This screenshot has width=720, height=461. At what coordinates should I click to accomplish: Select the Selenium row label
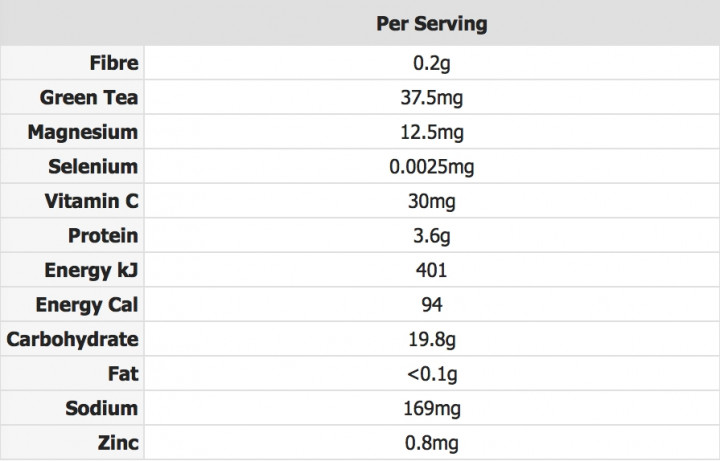[x=93, y=166]
